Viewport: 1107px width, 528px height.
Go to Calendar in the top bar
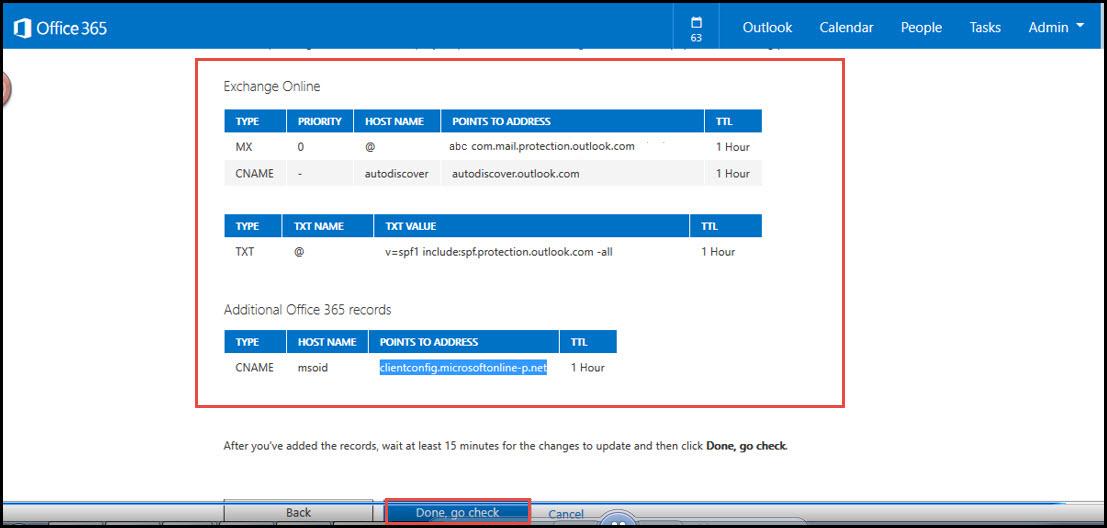point(846,28)
